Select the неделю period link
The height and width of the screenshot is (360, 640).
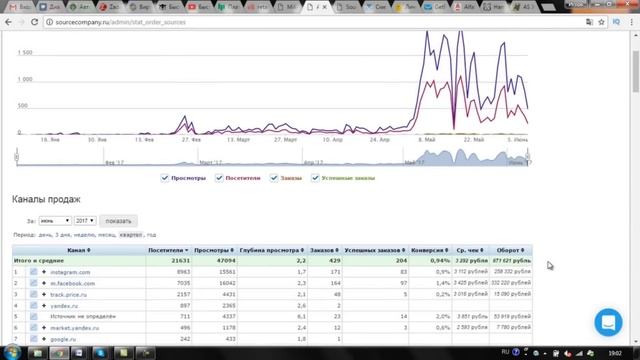tap(85, 235)
